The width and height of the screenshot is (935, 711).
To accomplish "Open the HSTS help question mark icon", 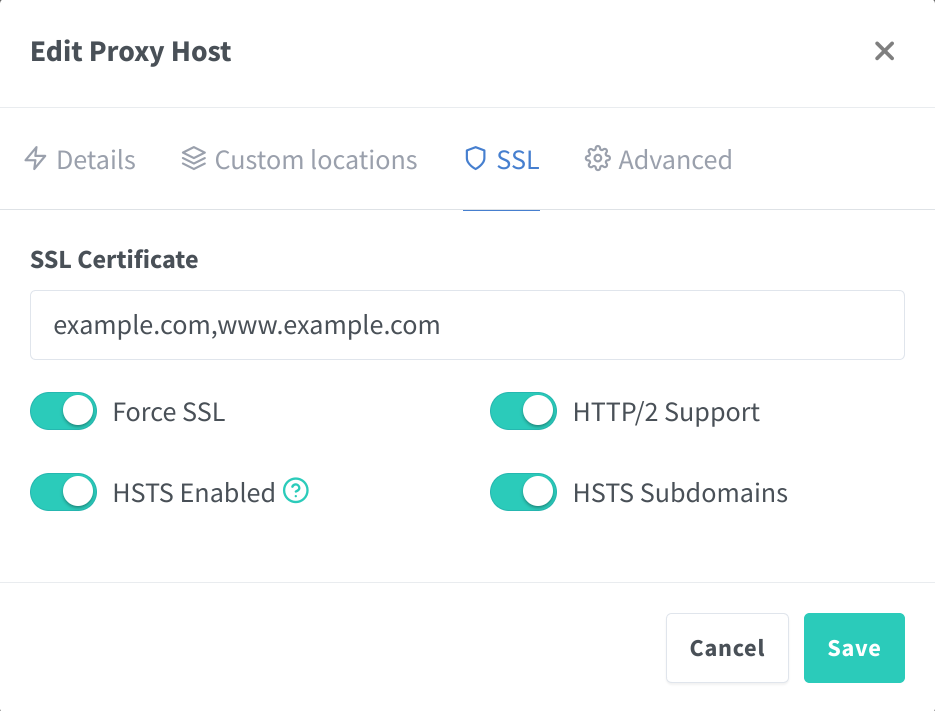I will [296, 491].
